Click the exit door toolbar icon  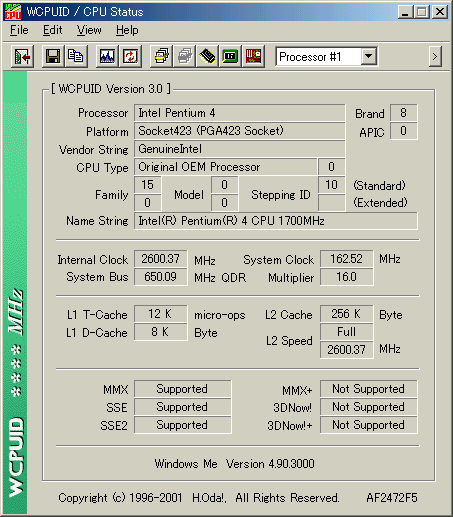[x=22, y=57]
